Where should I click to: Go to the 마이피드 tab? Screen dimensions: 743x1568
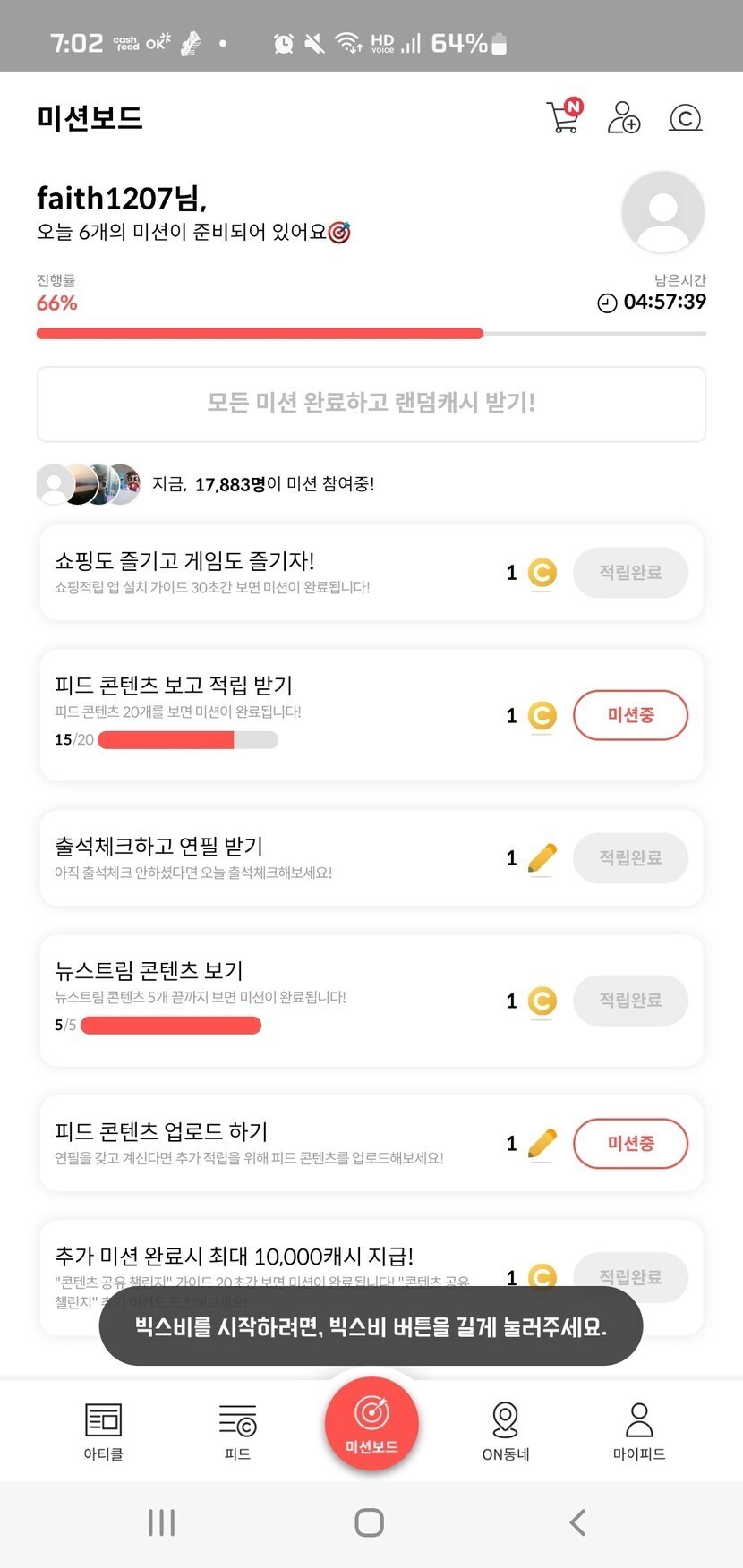[639, 1430]
